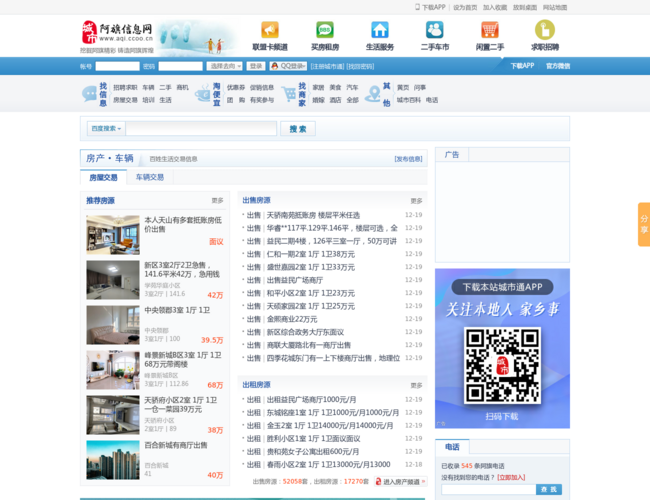
Task: Click the 招聘求职 link
Action: point(125,87)
